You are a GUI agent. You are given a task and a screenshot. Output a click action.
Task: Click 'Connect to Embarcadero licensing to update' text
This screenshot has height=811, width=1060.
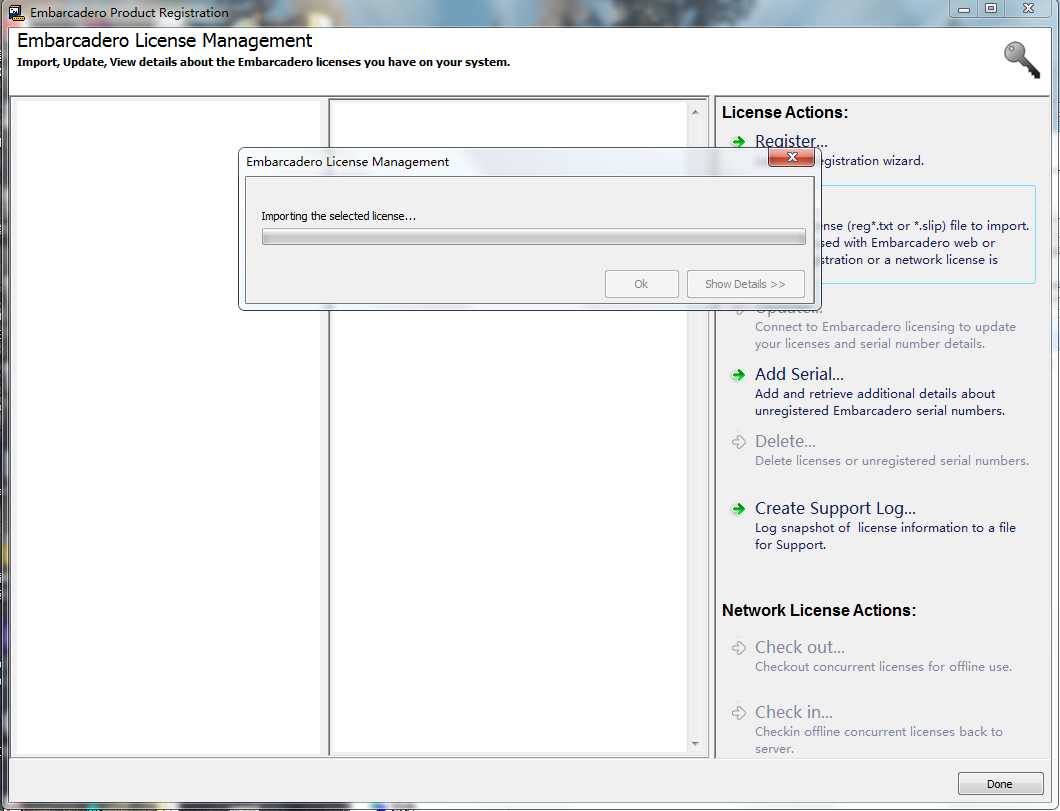point(886,327)
